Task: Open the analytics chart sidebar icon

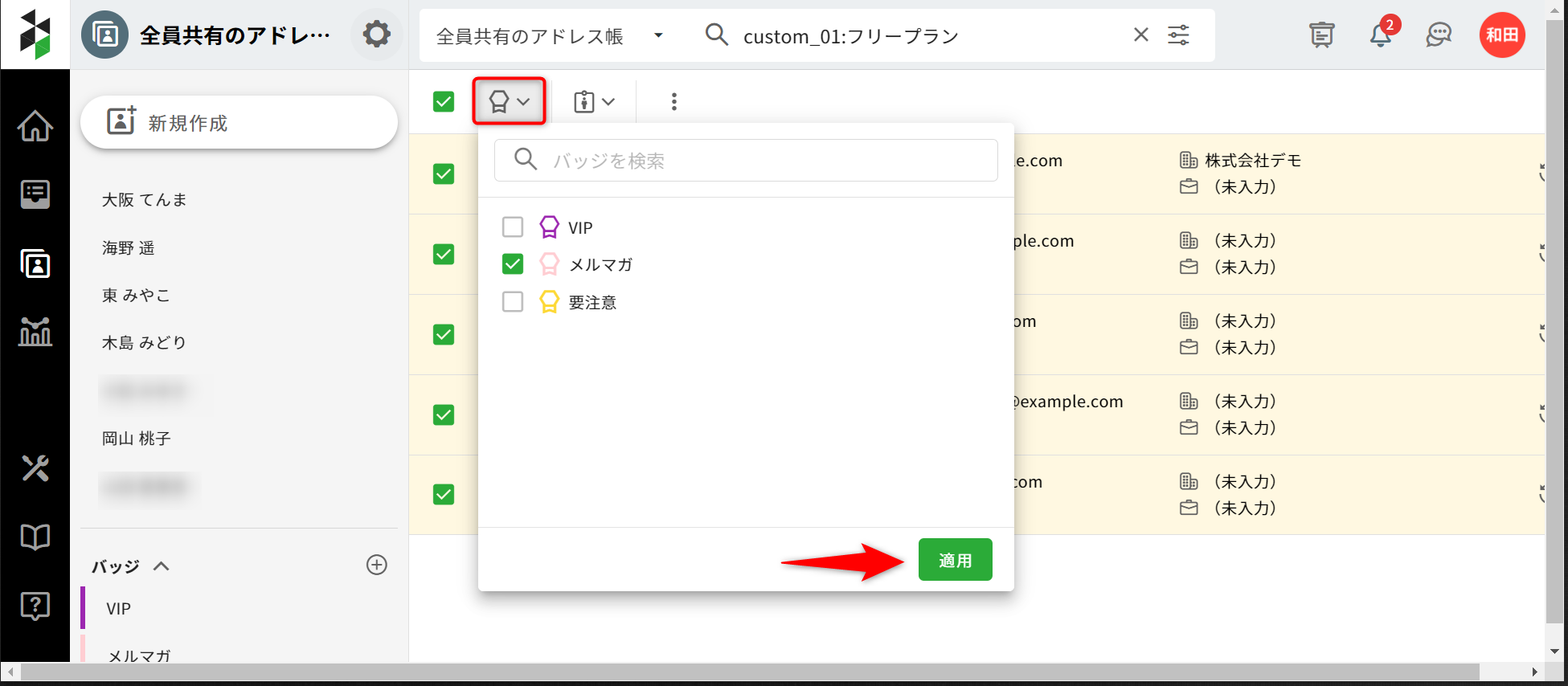Action: tap(35, 331)
